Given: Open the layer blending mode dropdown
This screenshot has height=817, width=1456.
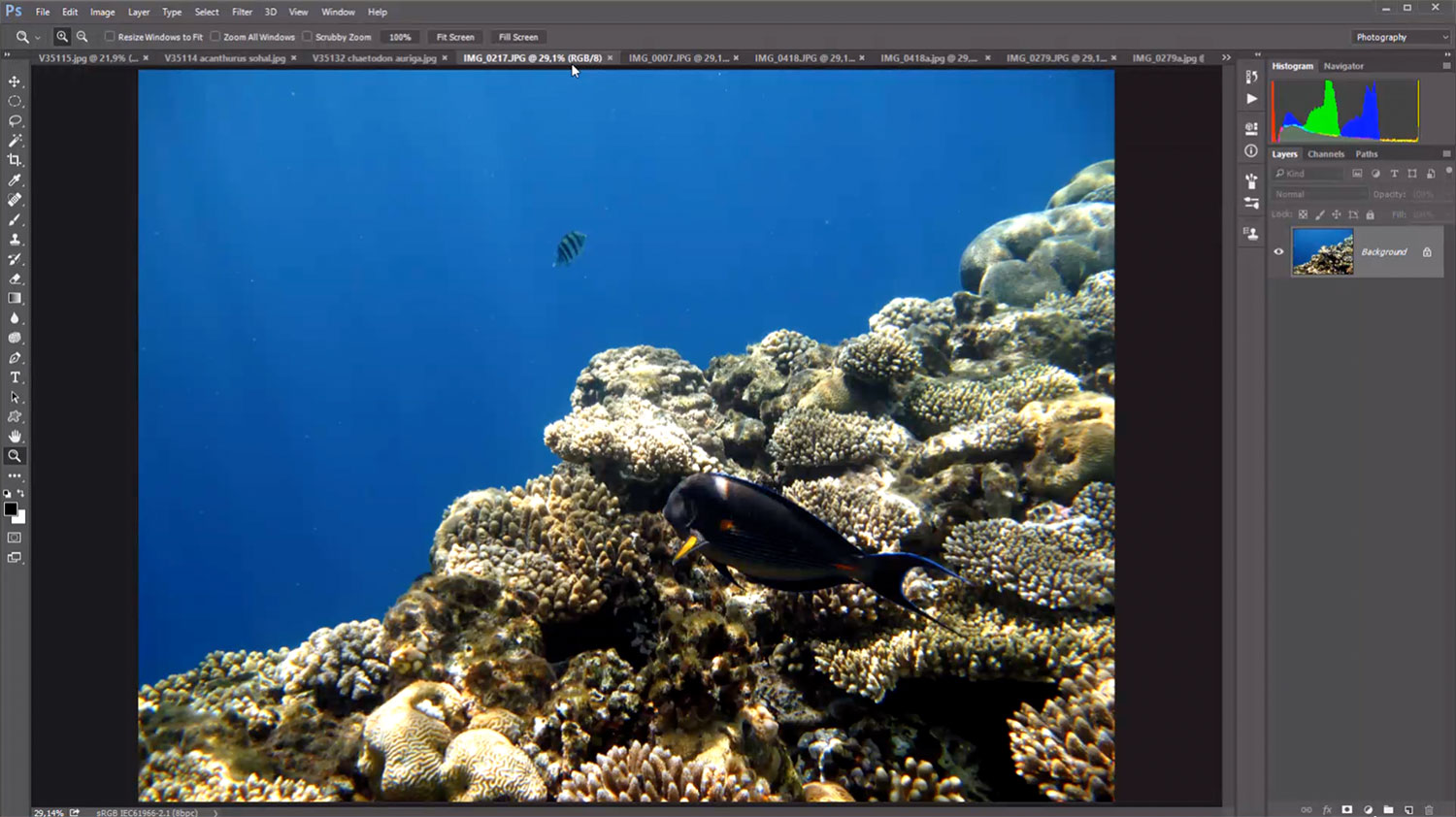Looking at the screenshot, I should [1318, 194].
